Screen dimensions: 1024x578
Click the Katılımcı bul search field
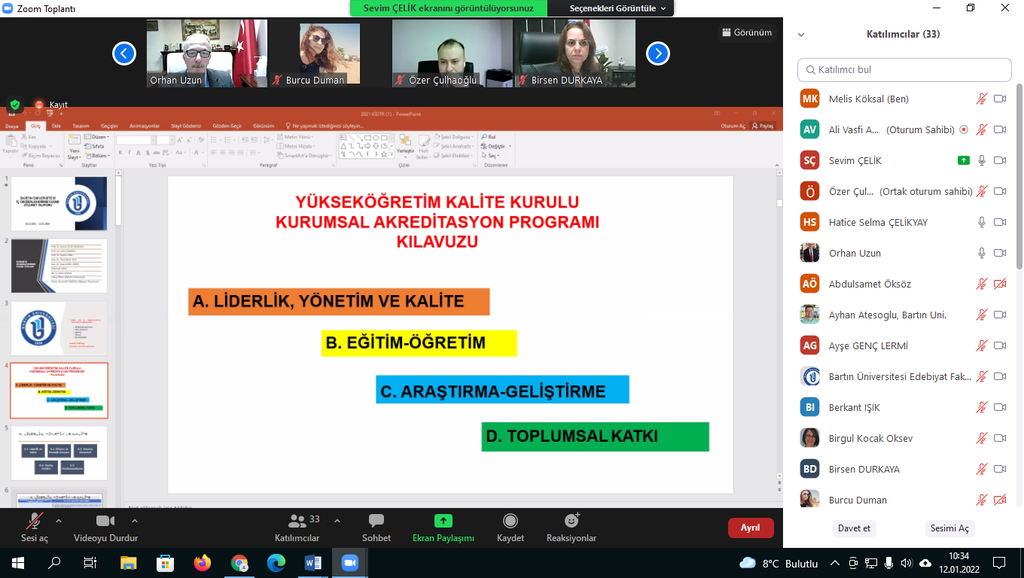click(903, 70)
